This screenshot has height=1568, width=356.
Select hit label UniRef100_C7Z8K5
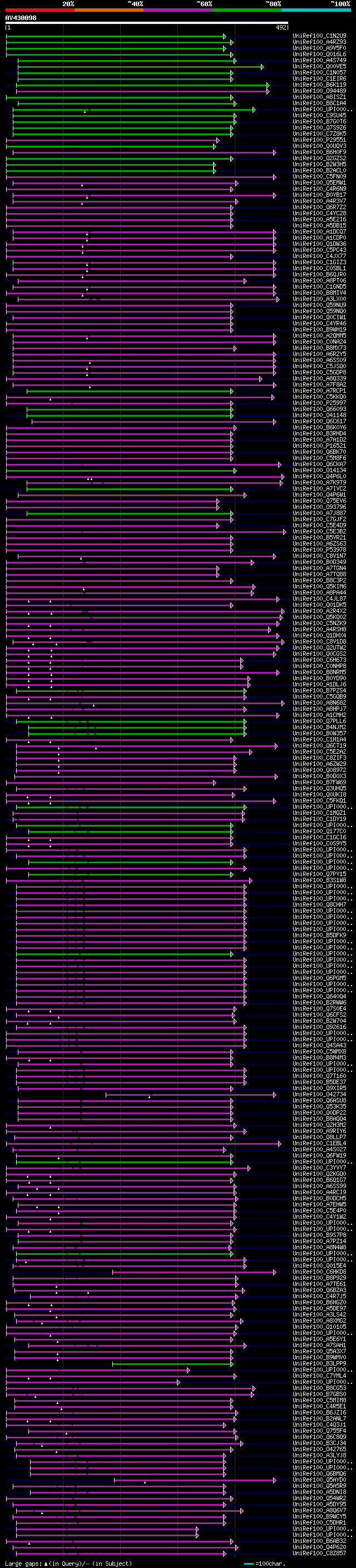coord(319,134)
